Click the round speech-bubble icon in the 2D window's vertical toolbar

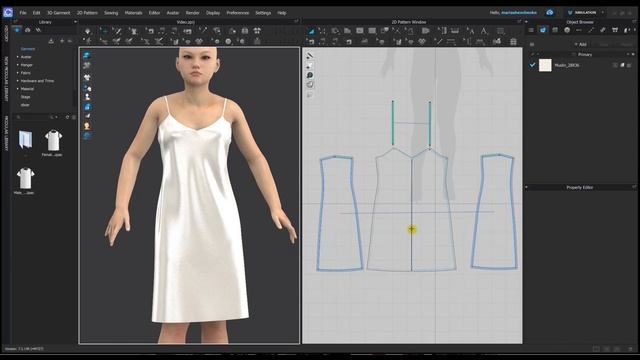point(310,75)
